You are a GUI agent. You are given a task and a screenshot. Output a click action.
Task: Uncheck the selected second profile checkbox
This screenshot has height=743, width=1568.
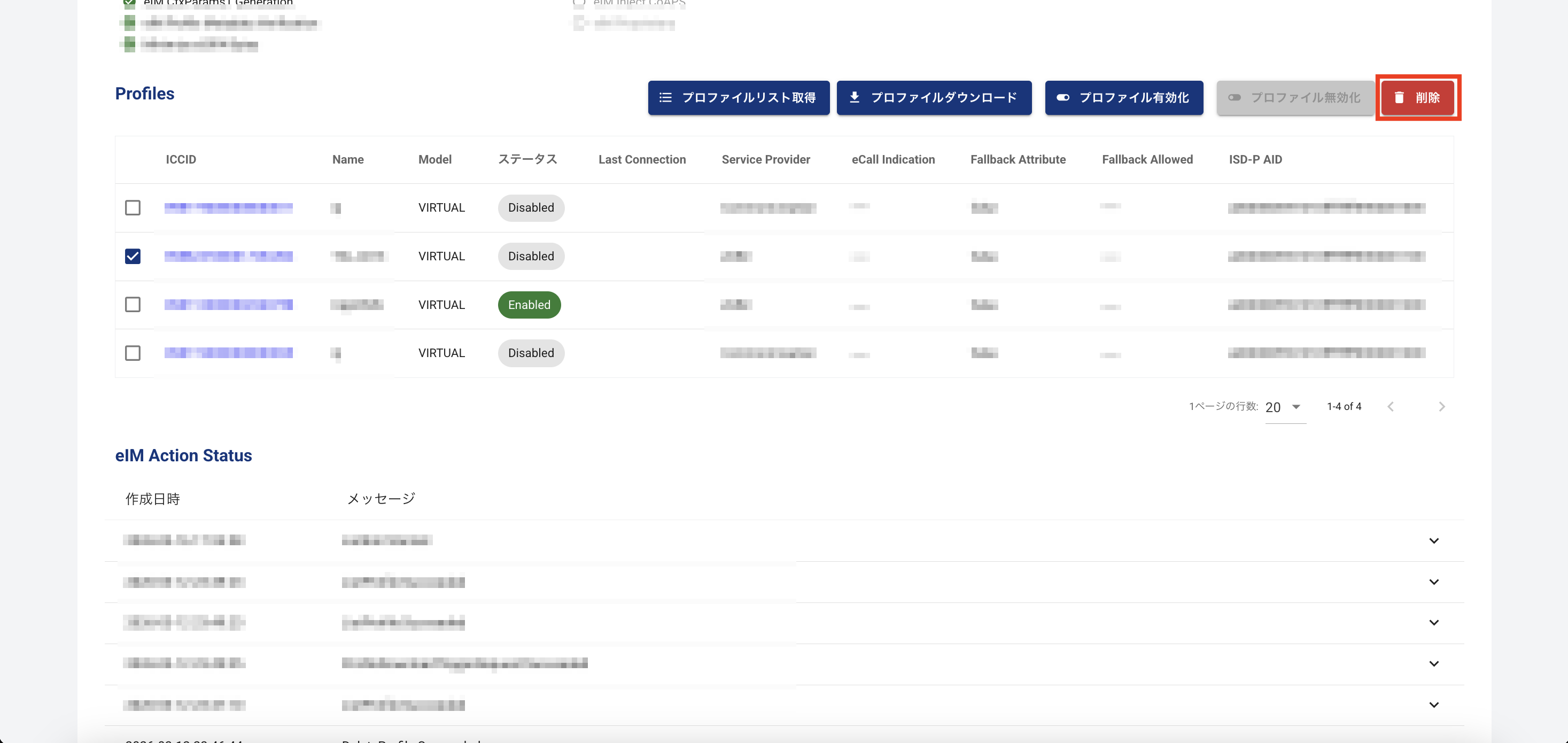[x=133, y=257]
